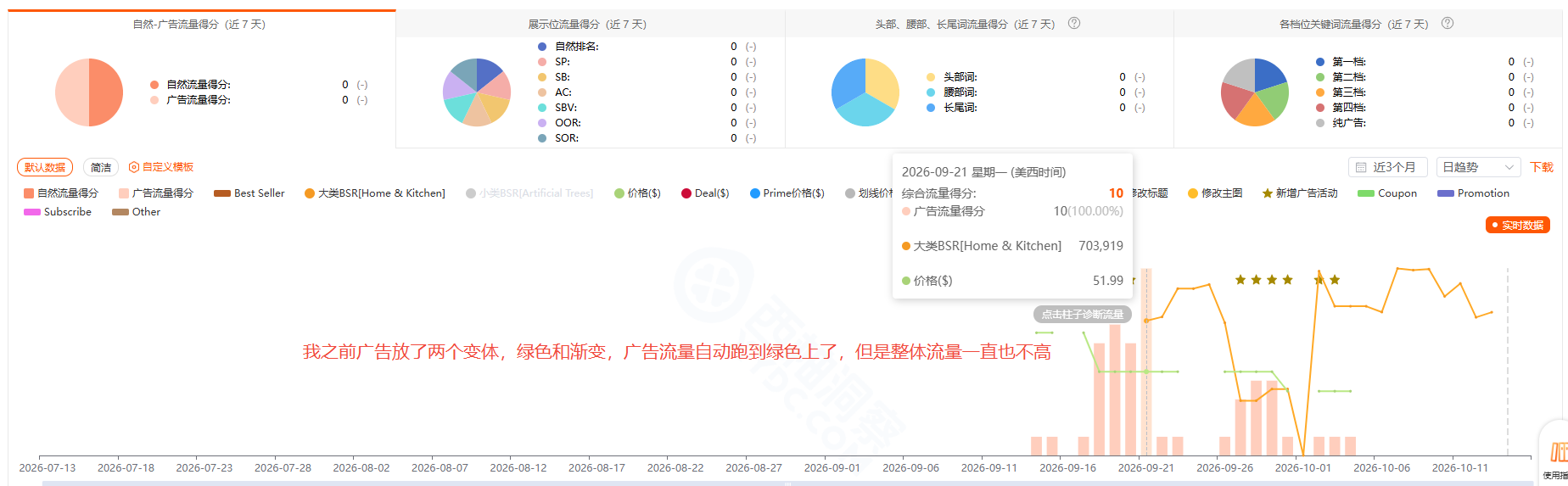This screenshot has width=1568, height=486.
Task: Click the 头部词 yellow legend dot
Action: pos(931,77)
